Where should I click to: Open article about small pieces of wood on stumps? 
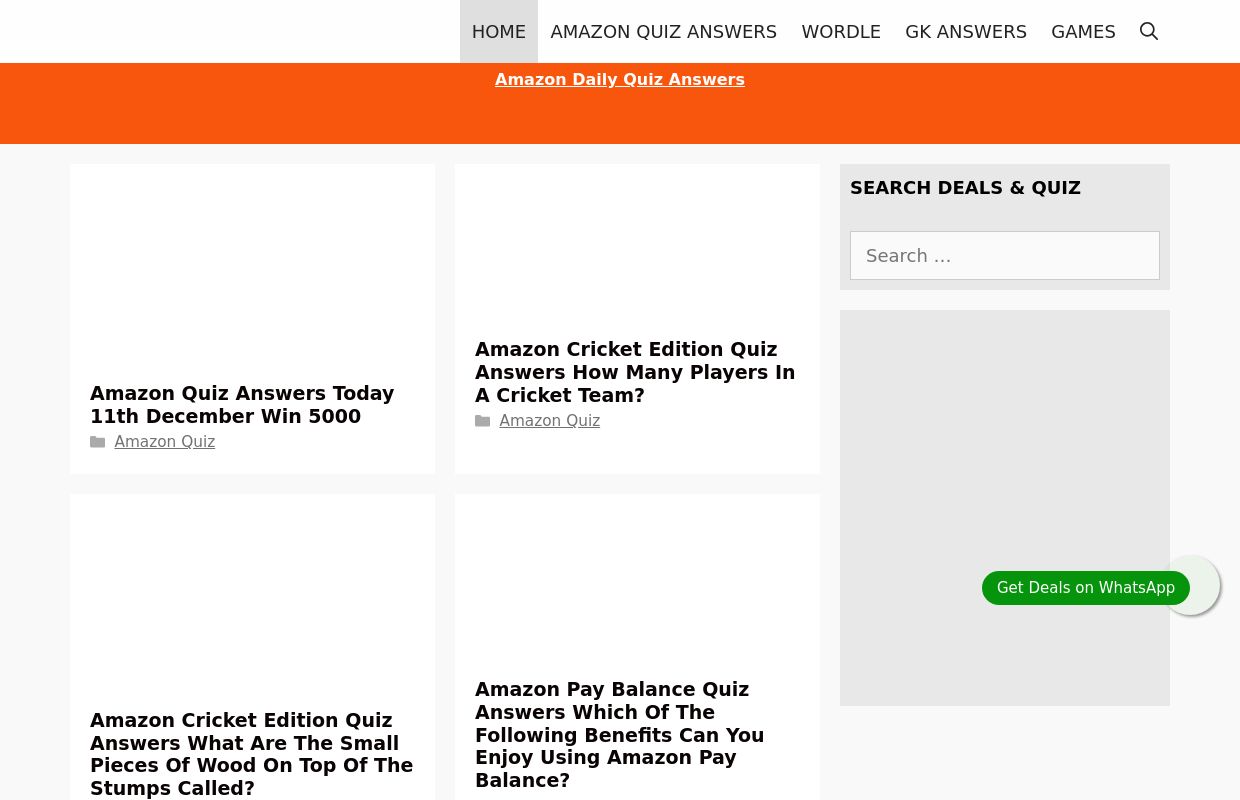click(x=251, y=755)
